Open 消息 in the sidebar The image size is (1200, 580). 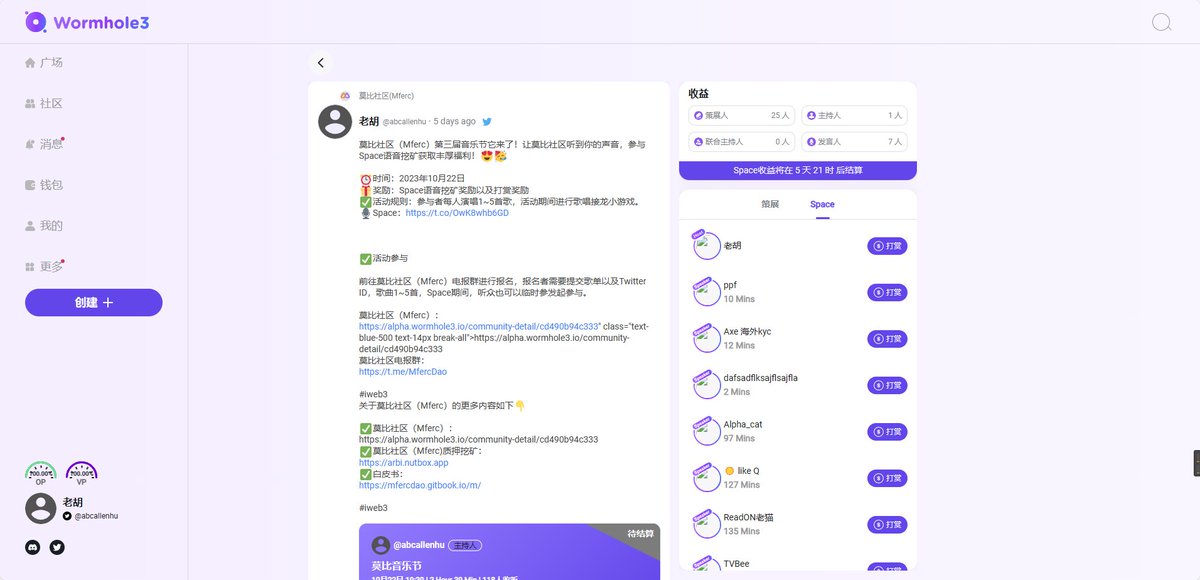(44, 144)
